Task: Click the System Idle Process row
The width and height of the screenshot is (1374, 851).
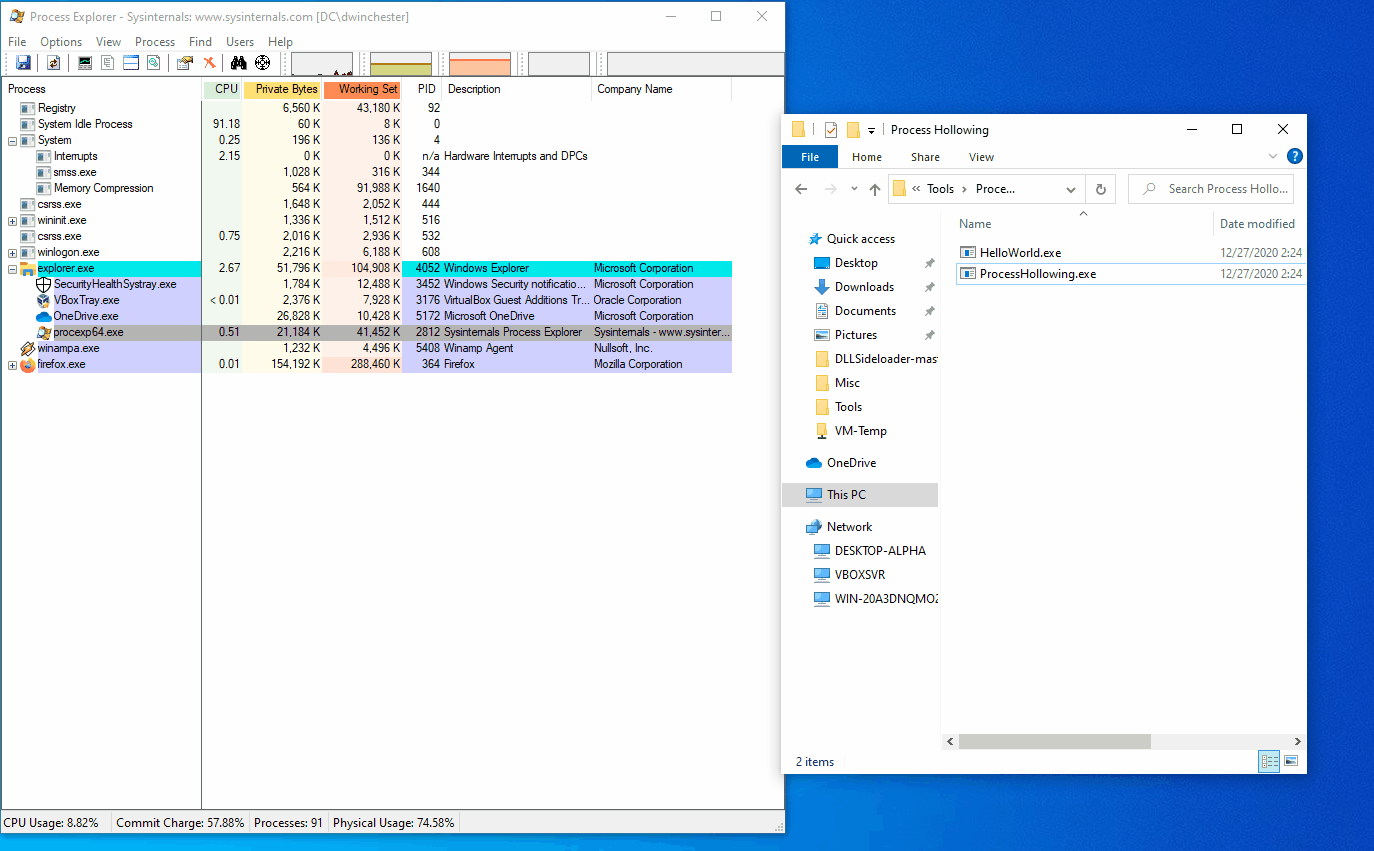Action: 366,124
